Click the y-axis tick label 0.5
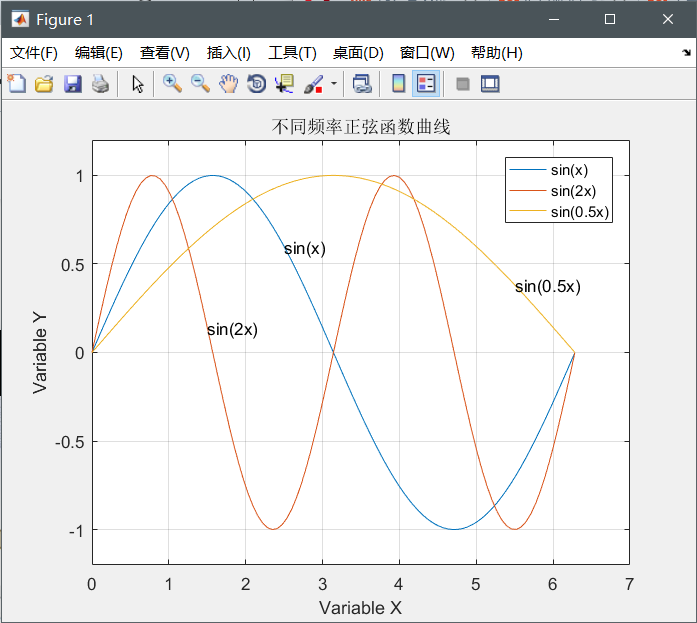This screenshot has width=697, height=623. click(72, 265)
